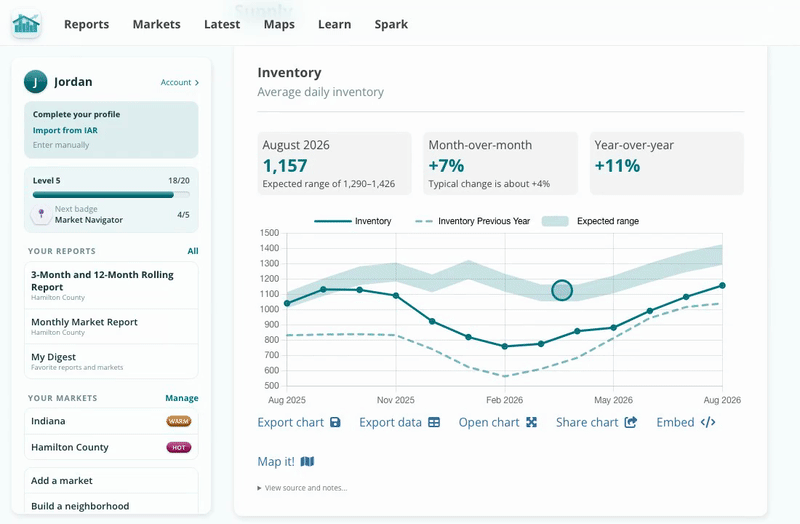Open the Reports menu
The image size is (800, 524).
[x=86, y=24]
